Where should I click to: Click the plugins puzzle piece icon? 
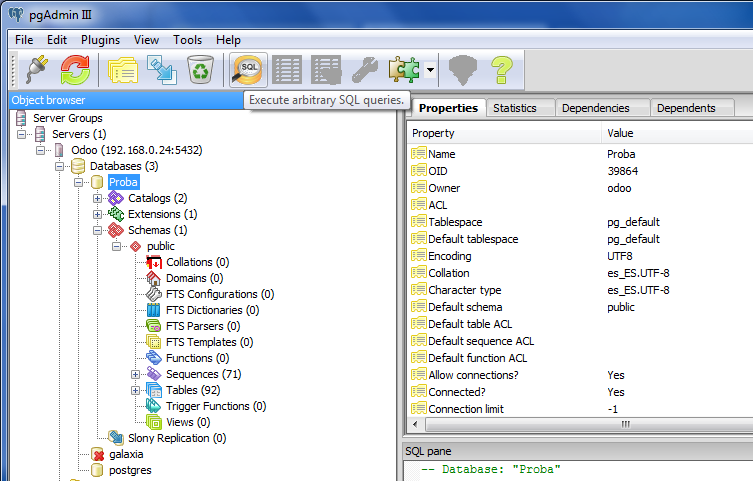404,70
